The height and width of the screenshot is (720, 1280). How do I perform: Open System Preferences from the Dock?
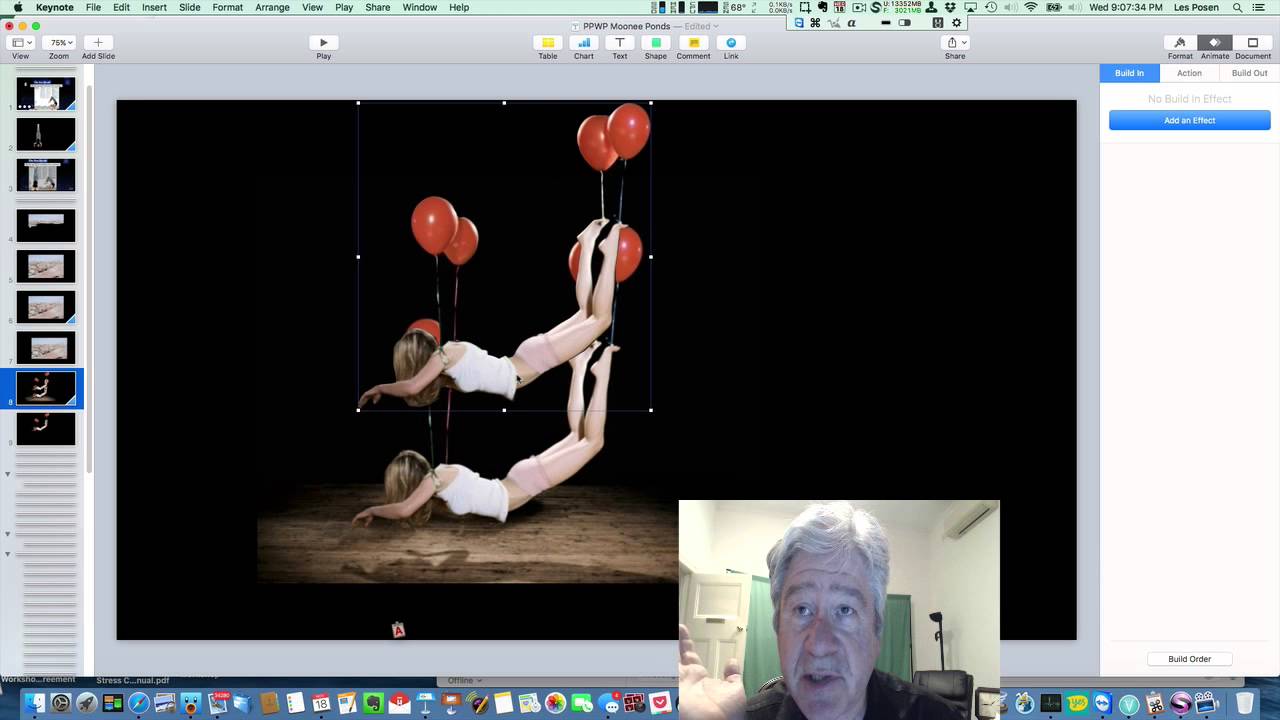pos(61,703)
